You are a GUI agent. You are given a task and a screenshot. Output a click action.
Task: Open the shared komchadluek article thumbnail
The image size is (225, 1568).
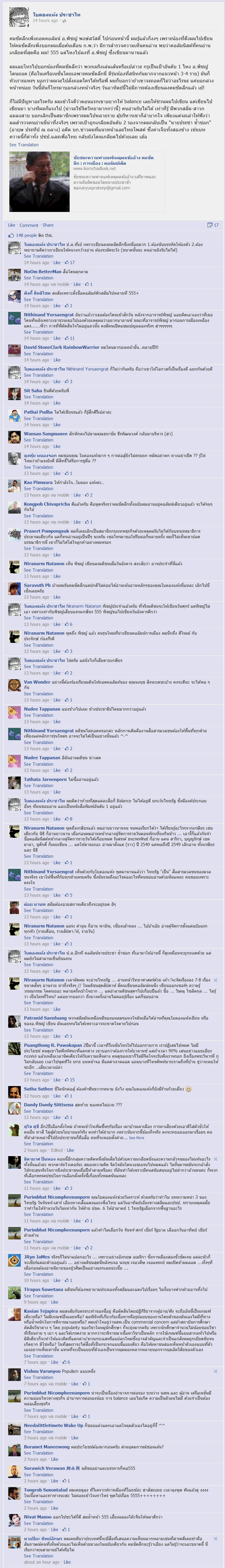click(39, 182)
